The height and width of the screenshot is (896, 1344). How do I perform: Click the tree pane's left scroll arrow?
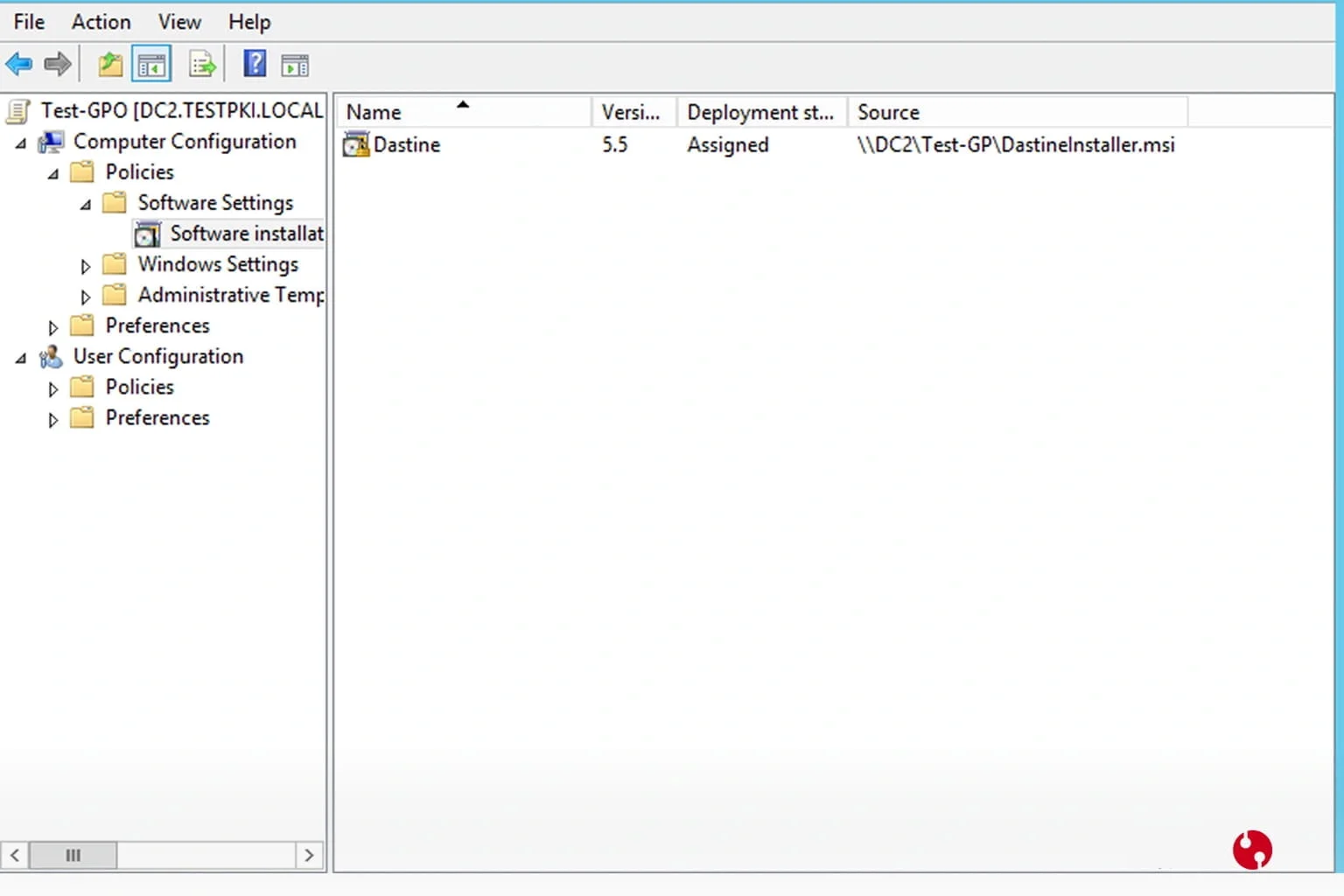[15, 855]
